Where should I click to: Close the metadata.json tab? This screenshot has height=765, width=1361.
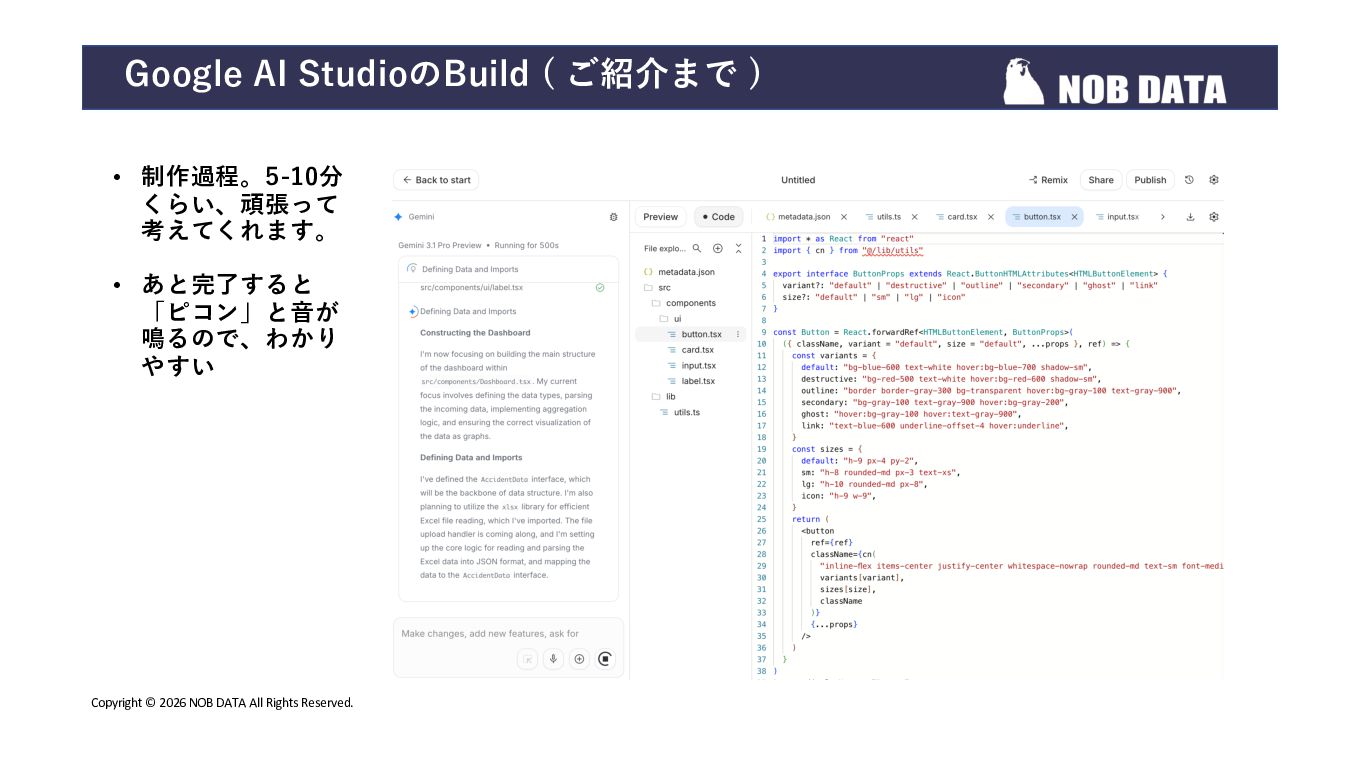[844, 217]
